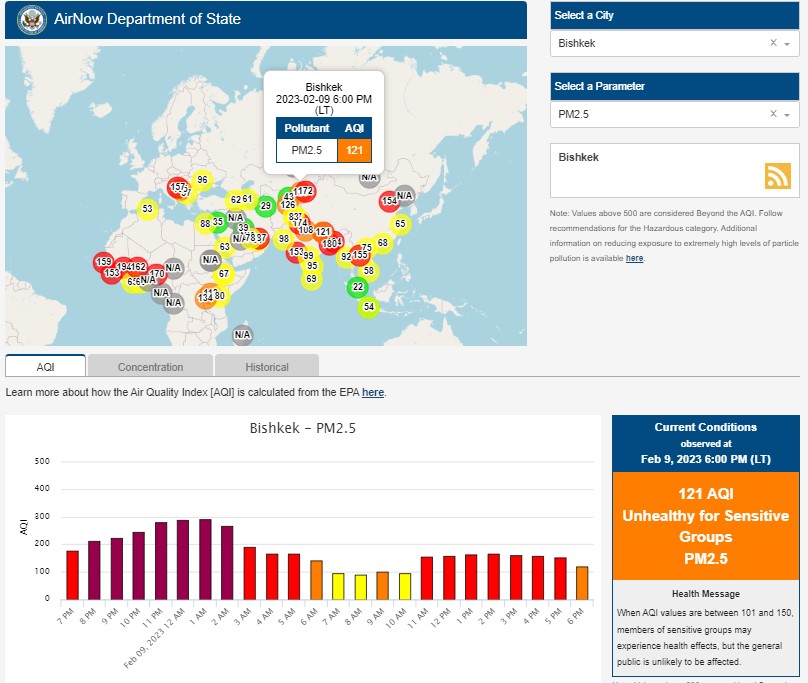Switch to the Historical tab
The height and width of the screenshot is (683, 808).
click(267, 367)
